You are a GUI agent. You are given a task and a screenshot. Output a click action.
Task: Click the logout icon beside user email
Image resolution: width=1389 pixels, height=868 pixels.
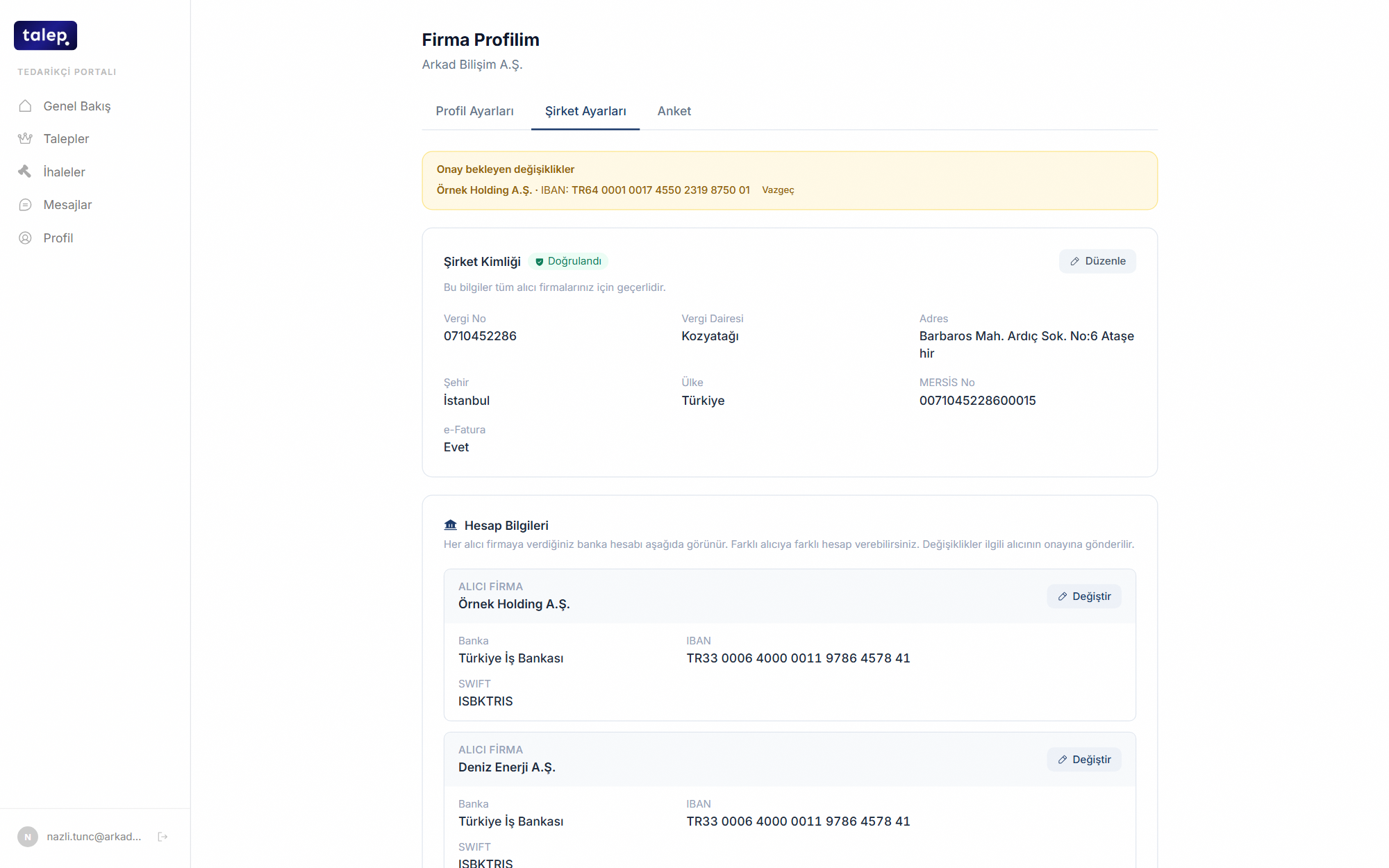(x=163, y=837)
